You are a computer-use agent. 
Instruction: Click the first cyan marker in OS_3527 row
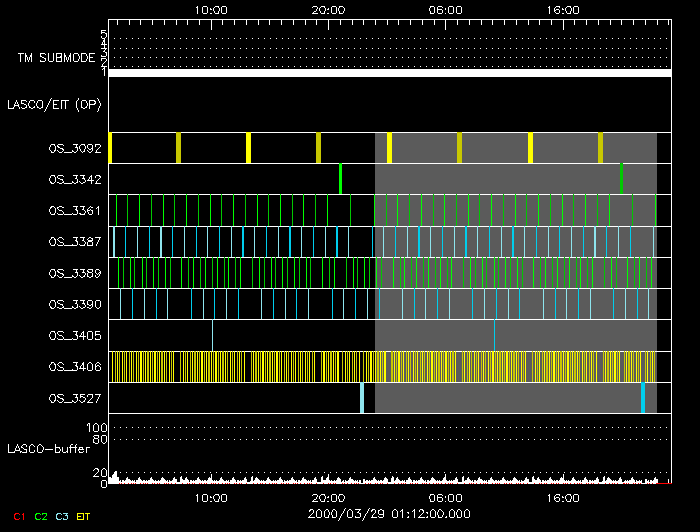coord(361,398)
